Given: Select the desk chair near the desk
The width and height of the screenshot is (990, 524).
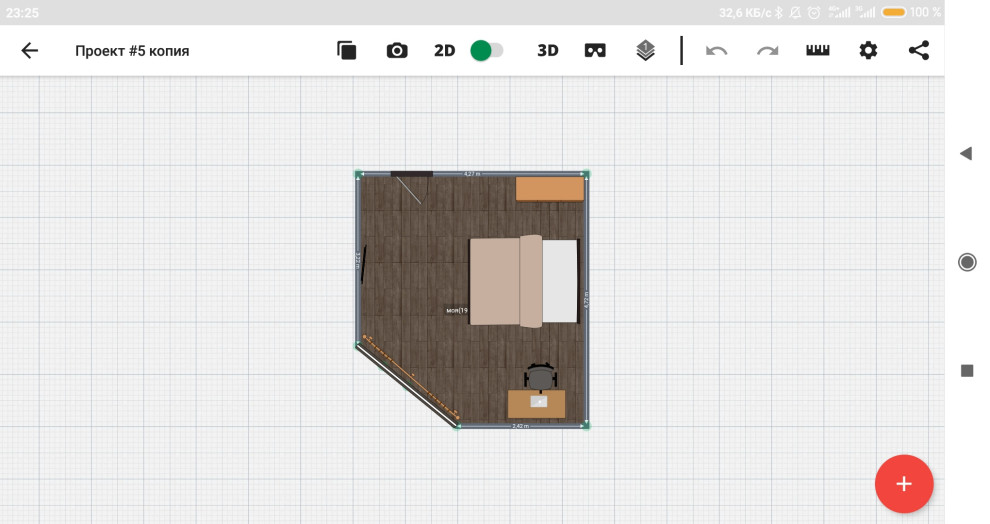Looking at the screenshot, I should [x=540, y=376].
